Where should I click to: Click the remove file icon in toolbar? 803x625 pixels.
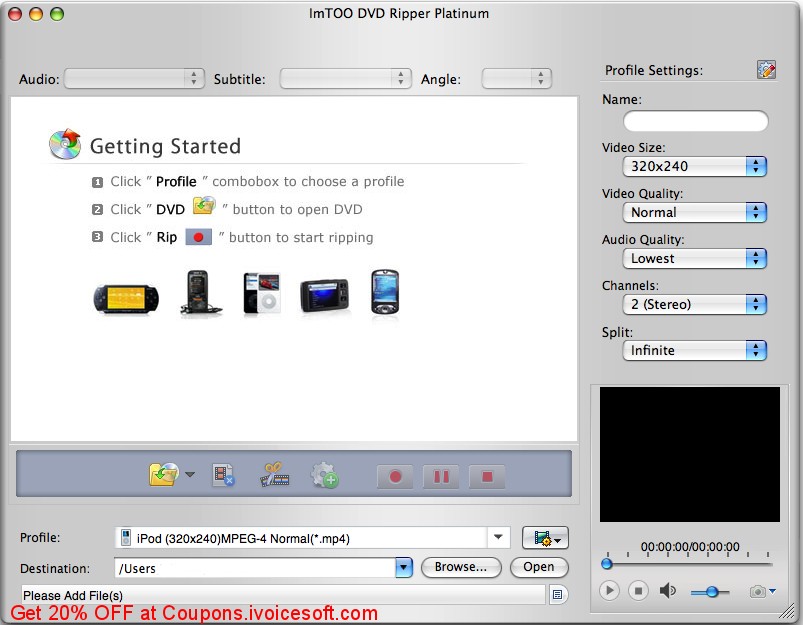click(222, 475)
